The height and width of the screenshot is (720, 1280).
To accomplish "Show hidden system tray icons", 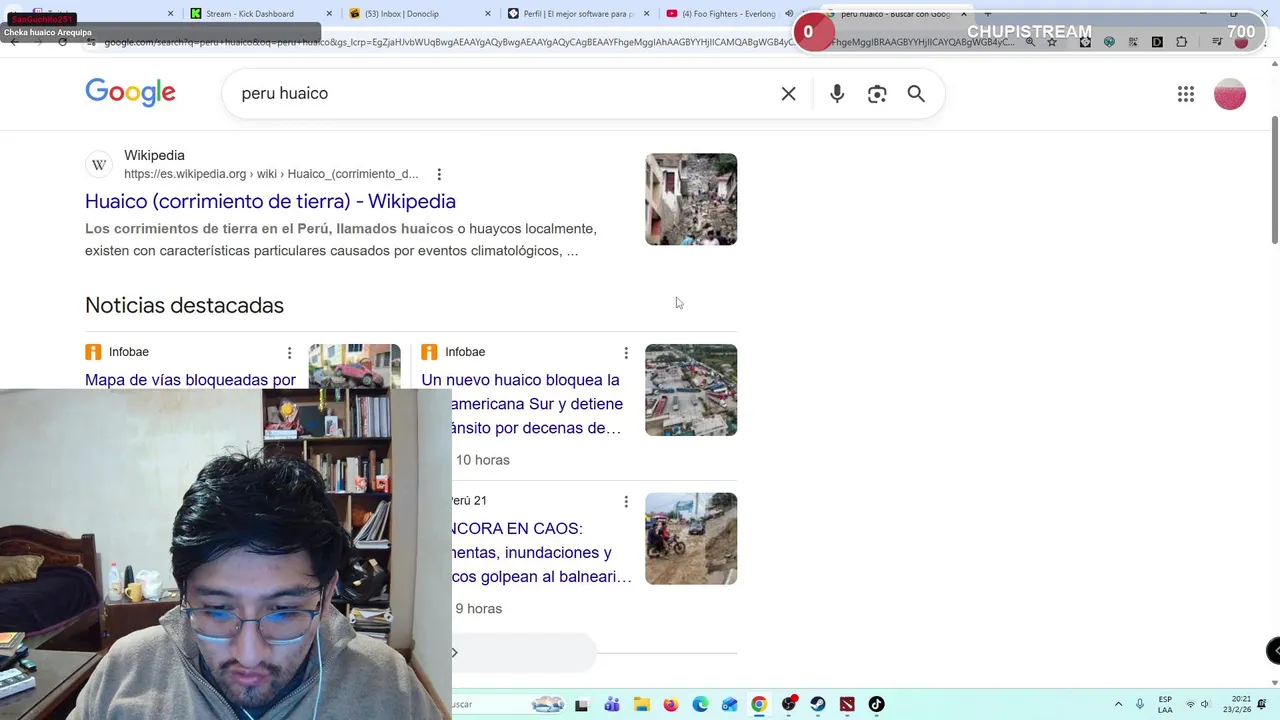I will click(1118, 705).
